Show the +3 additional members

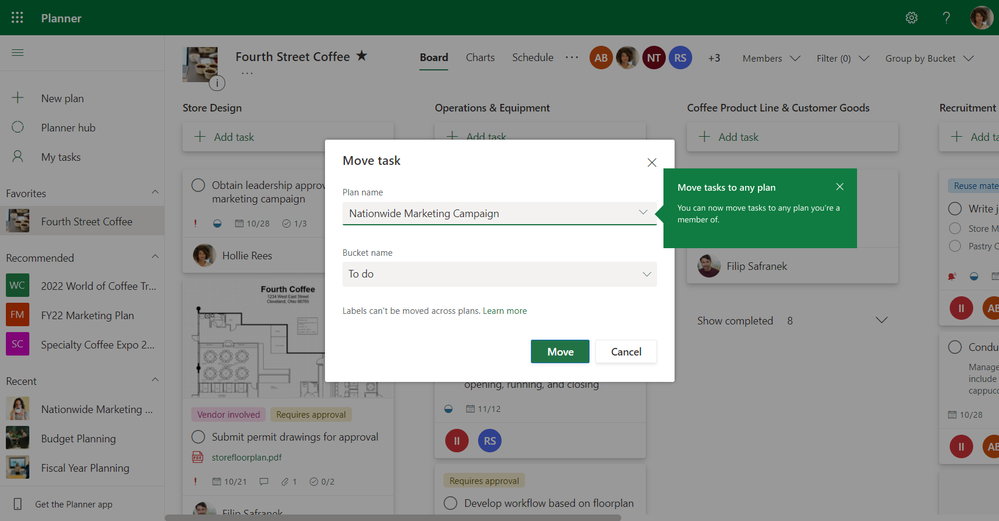click(x=714, y=58)
